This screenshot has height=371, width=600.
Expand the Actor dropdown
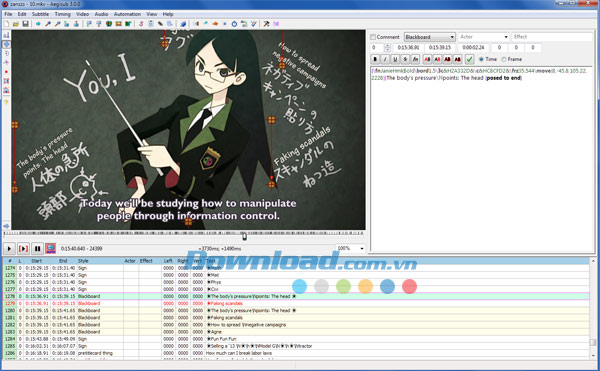(484, 37)
